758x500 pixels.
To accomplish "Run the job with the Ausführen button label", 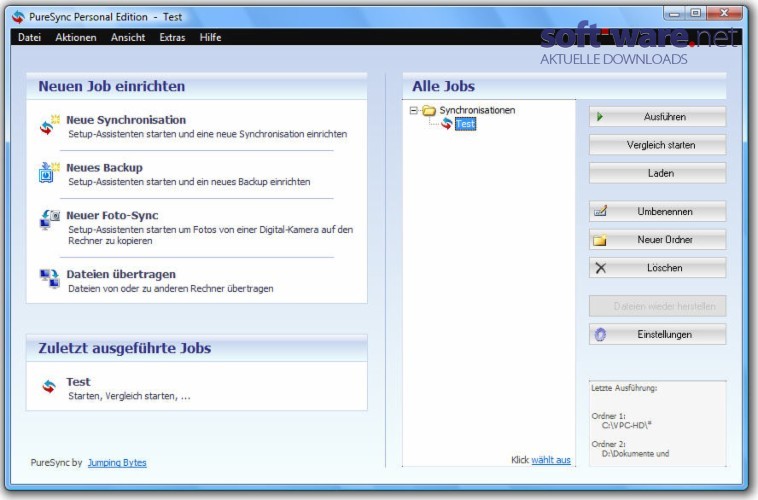I will [665, 117].
